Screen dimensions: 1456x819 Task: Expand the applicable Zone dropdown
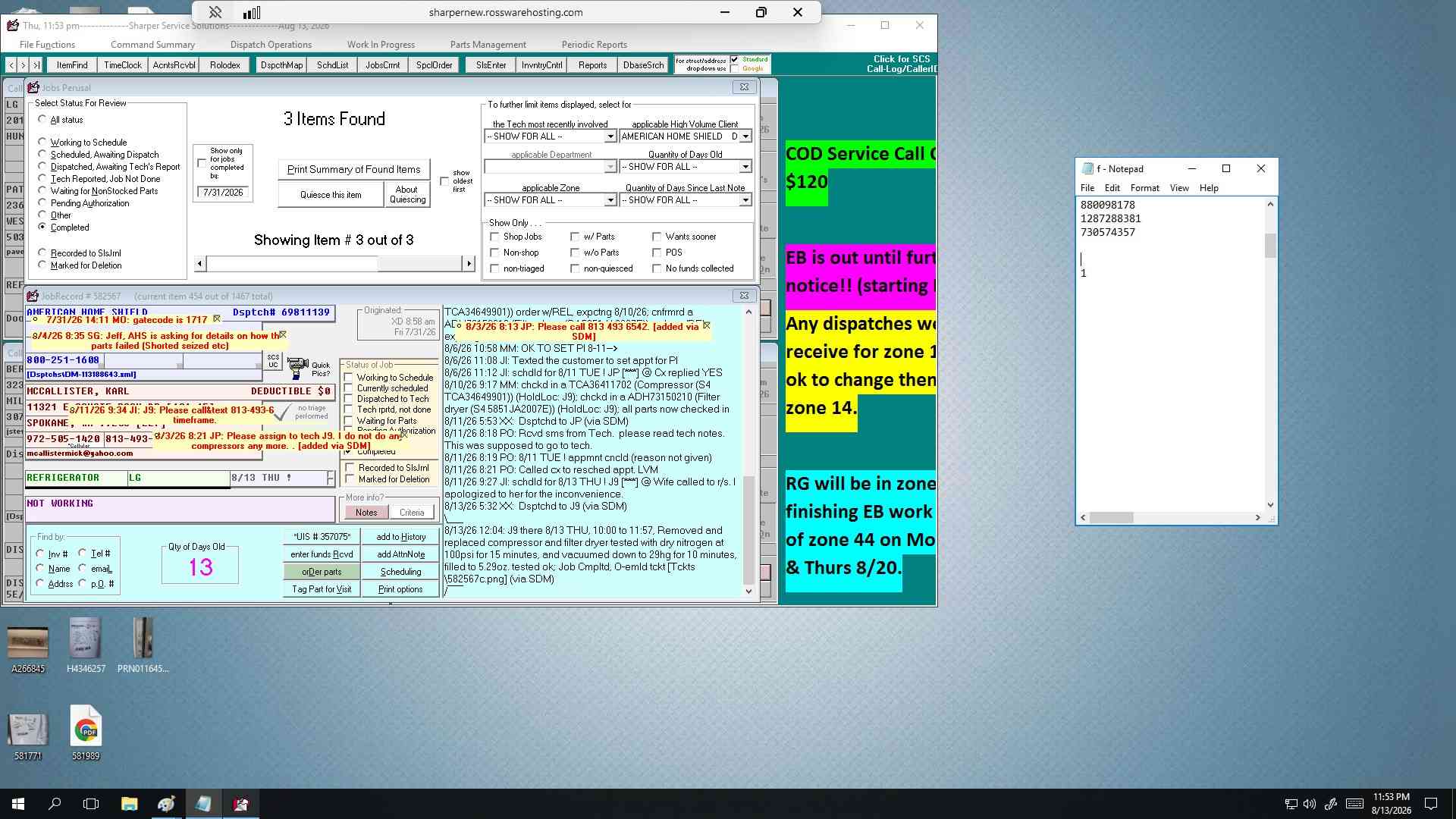(x=610, y=200)
